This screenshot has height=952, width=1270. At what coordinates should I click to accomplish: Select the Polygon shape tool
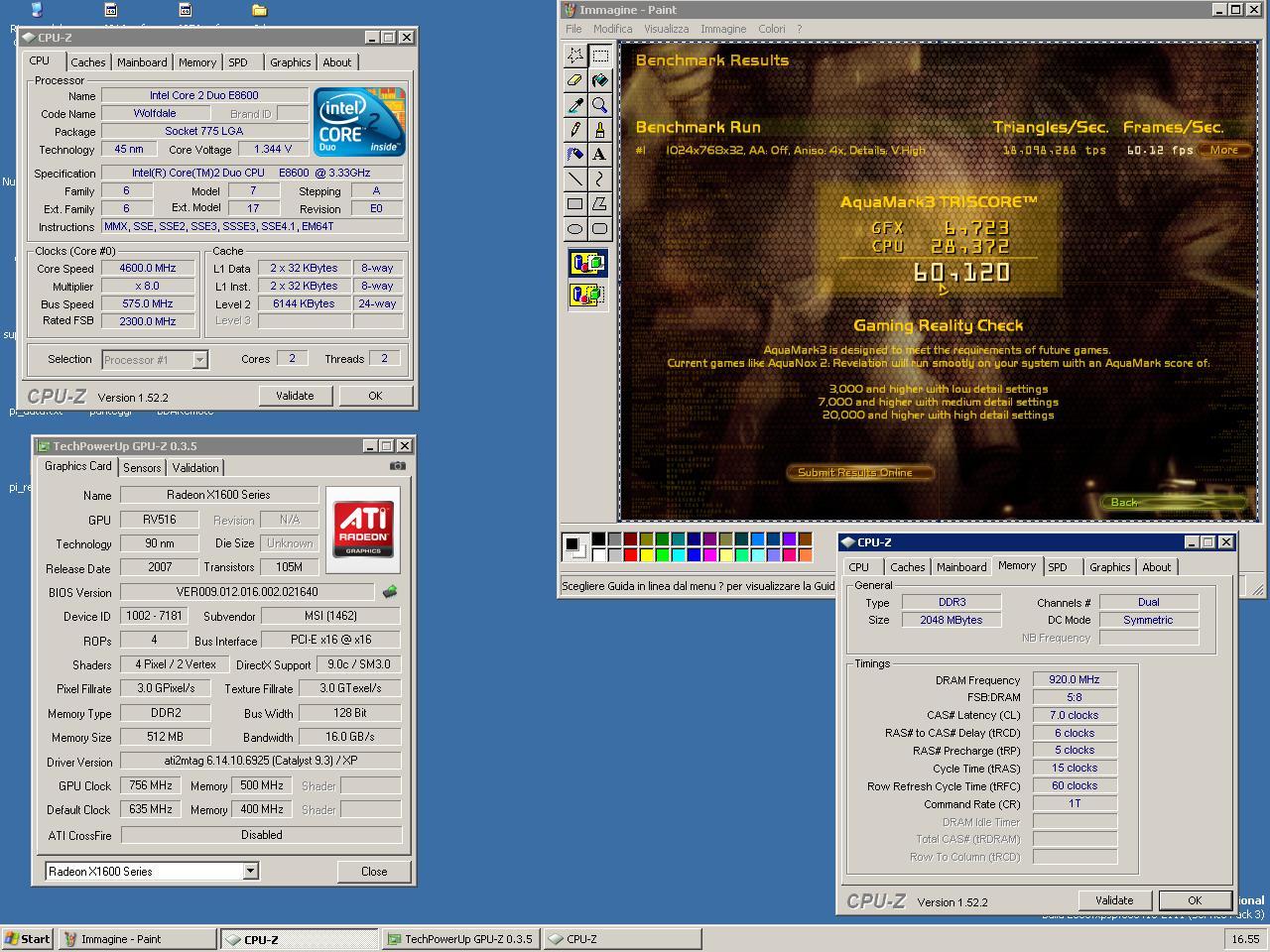(600, 204)
